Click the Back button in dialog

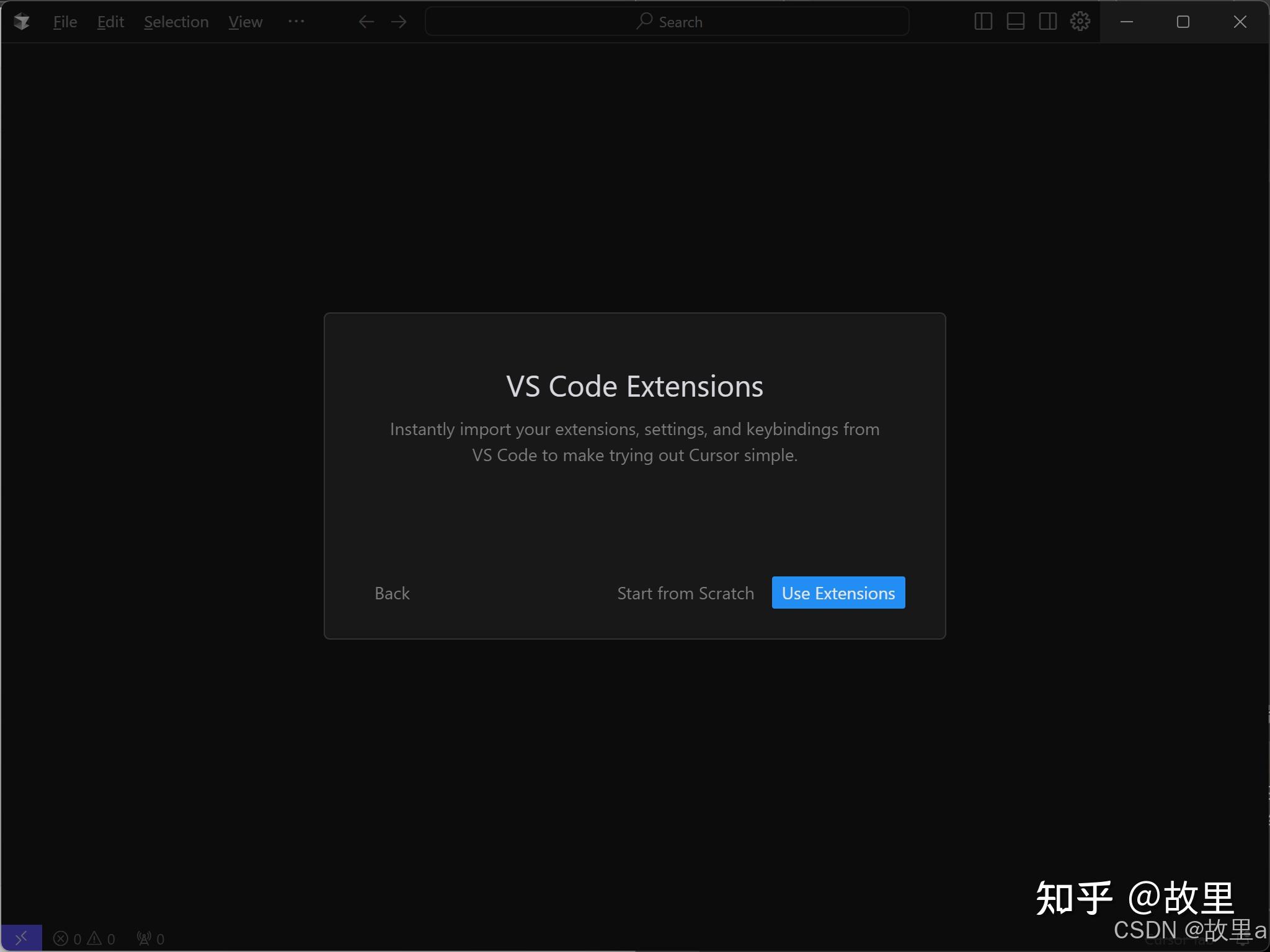click(x=392, y=593)
